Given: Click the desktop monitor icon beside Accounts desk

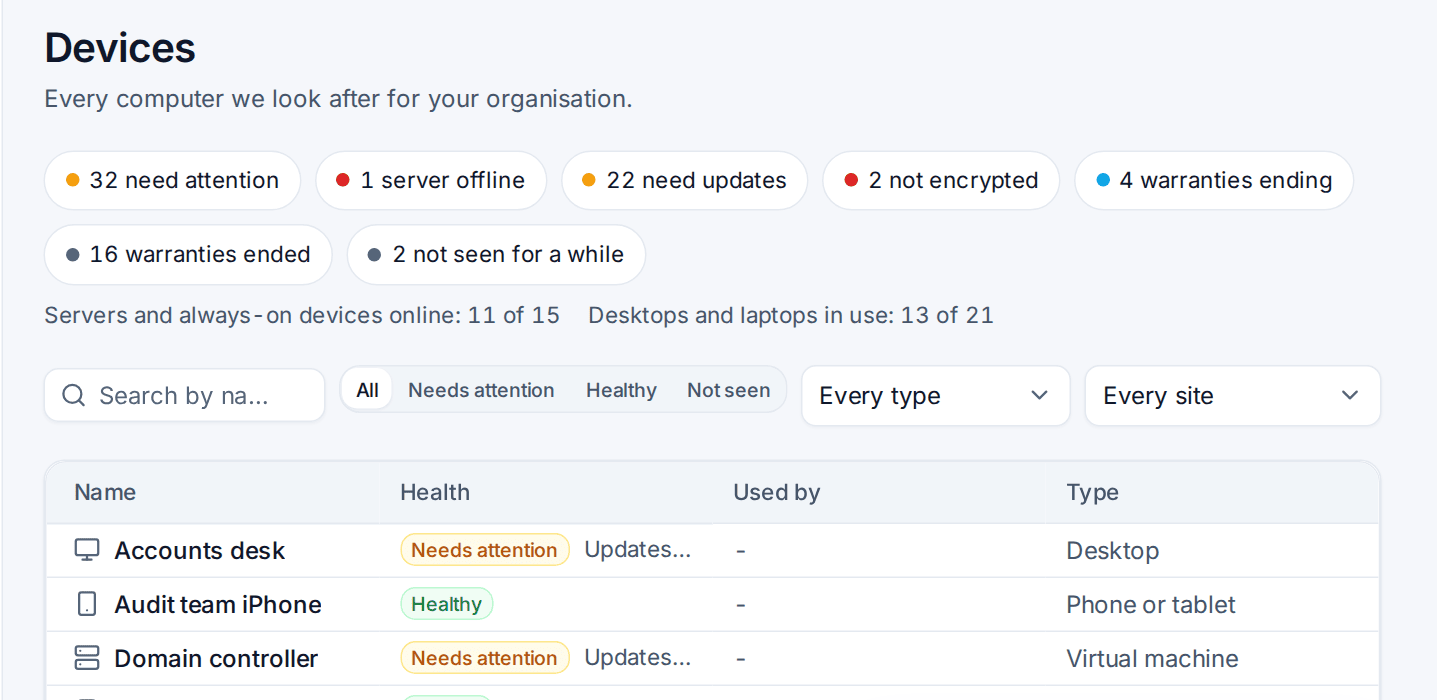Looking at the screenshot, I should (88, 550).
